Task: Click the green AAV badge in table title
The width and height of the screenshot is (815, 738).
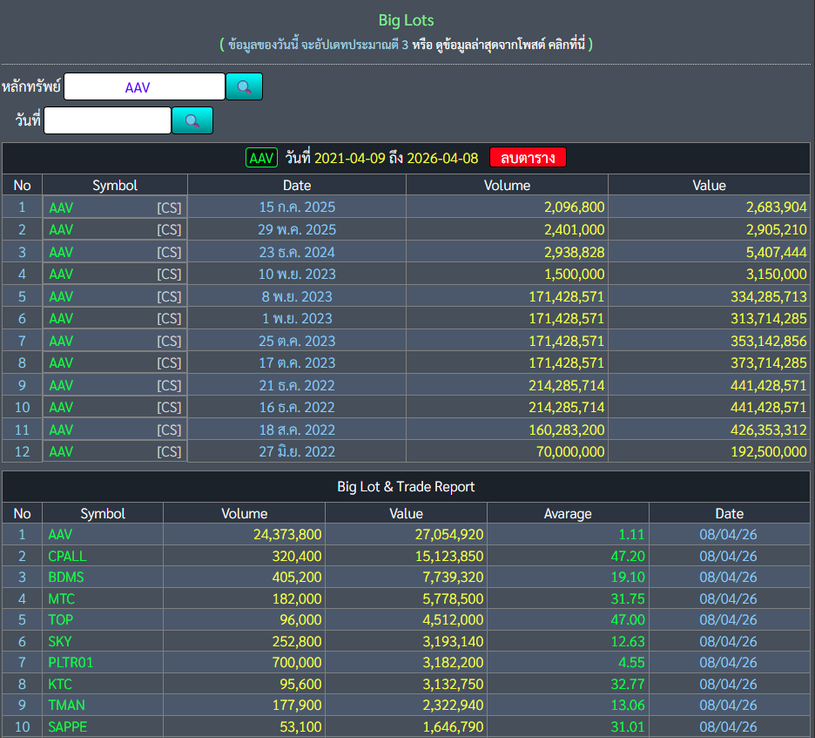Action: [x=262, y=158]
